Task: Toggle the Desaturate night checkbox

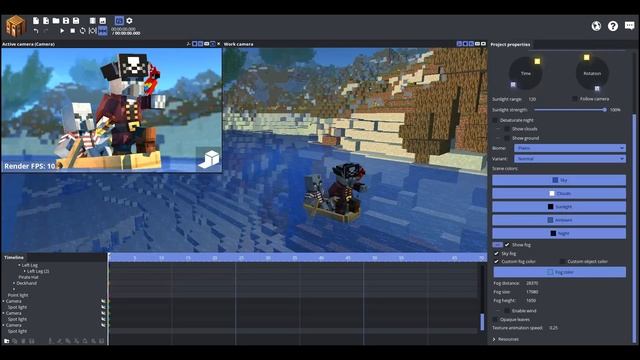Action: tap(495, 120)
